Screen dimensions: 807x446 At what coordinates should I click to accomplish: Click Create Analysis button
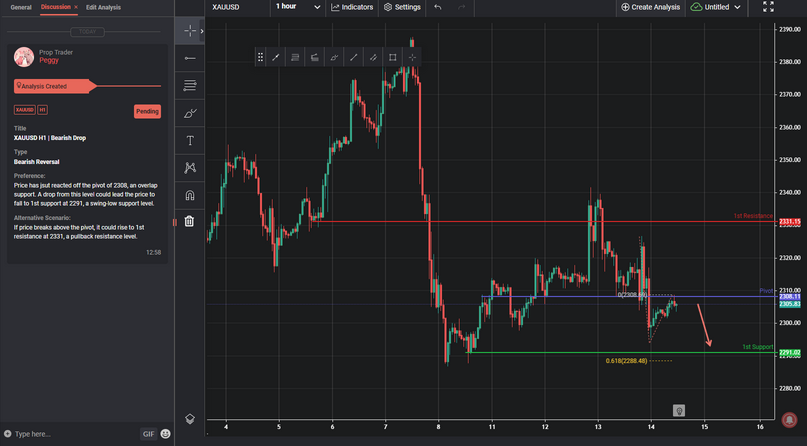651,7
